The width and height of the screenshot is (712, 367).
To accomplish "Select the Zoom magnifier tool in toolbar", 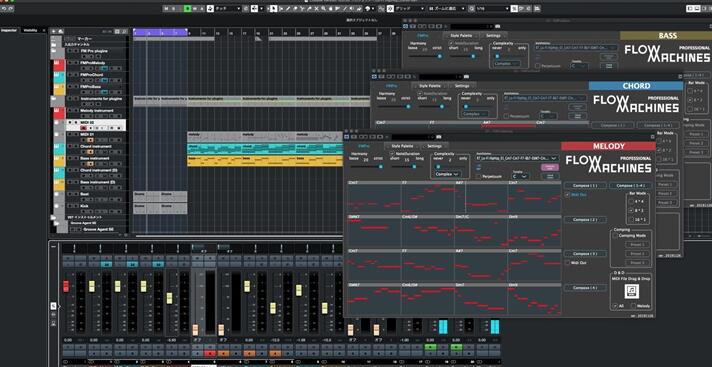I will pos(323,9).
